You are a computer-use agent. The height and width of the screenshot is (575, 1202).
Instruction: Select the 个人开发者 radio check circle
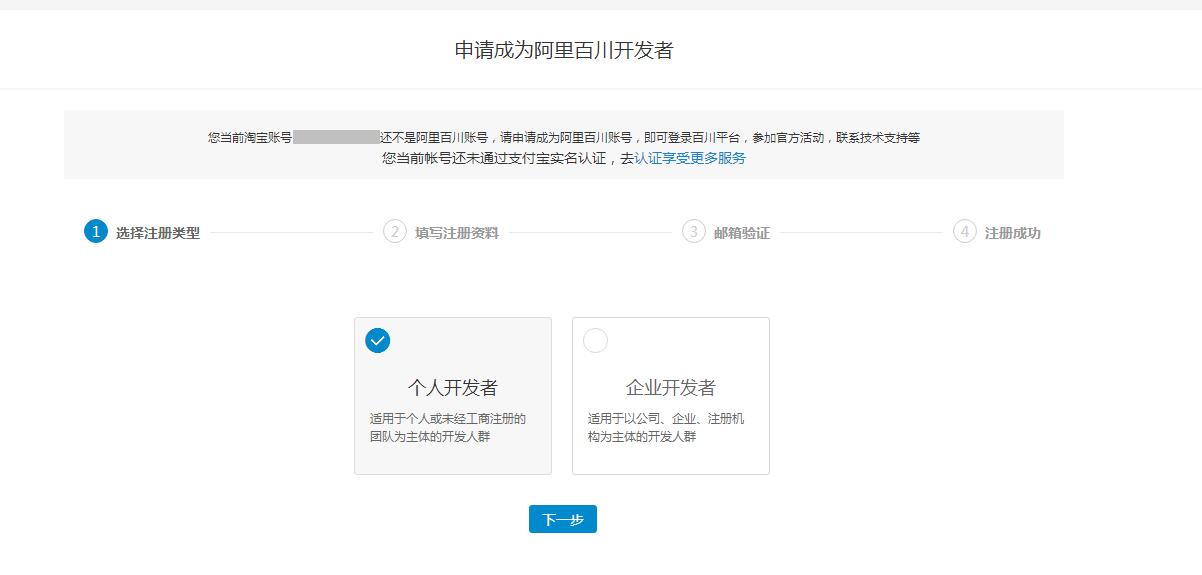[378, 341]
